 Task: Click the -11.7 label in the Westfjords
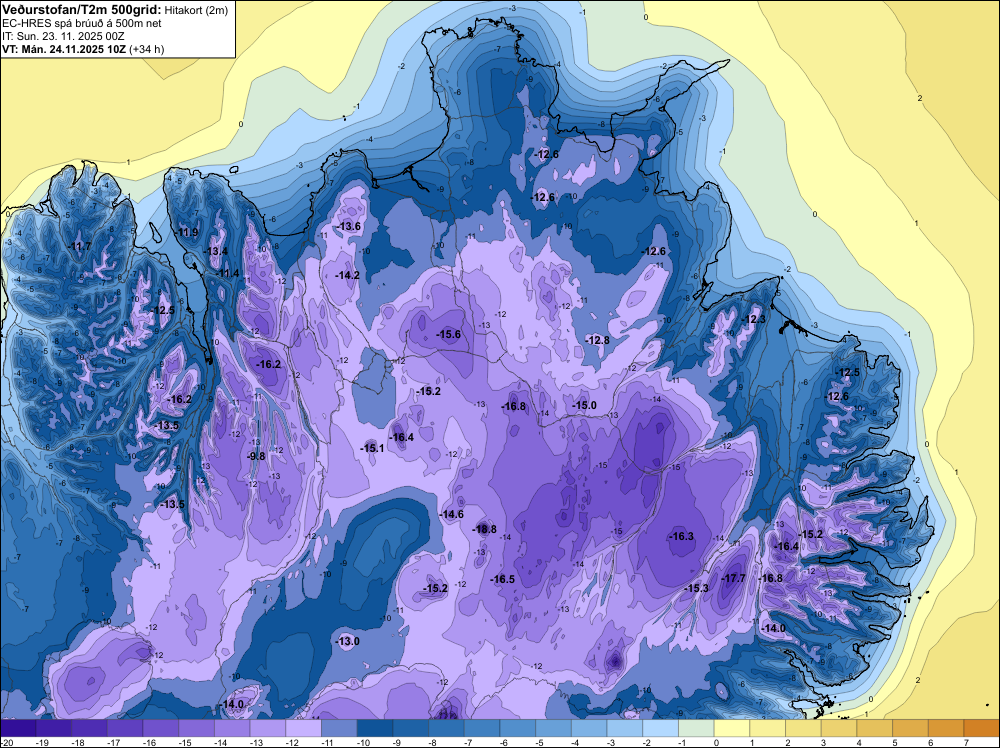[80, 246]
